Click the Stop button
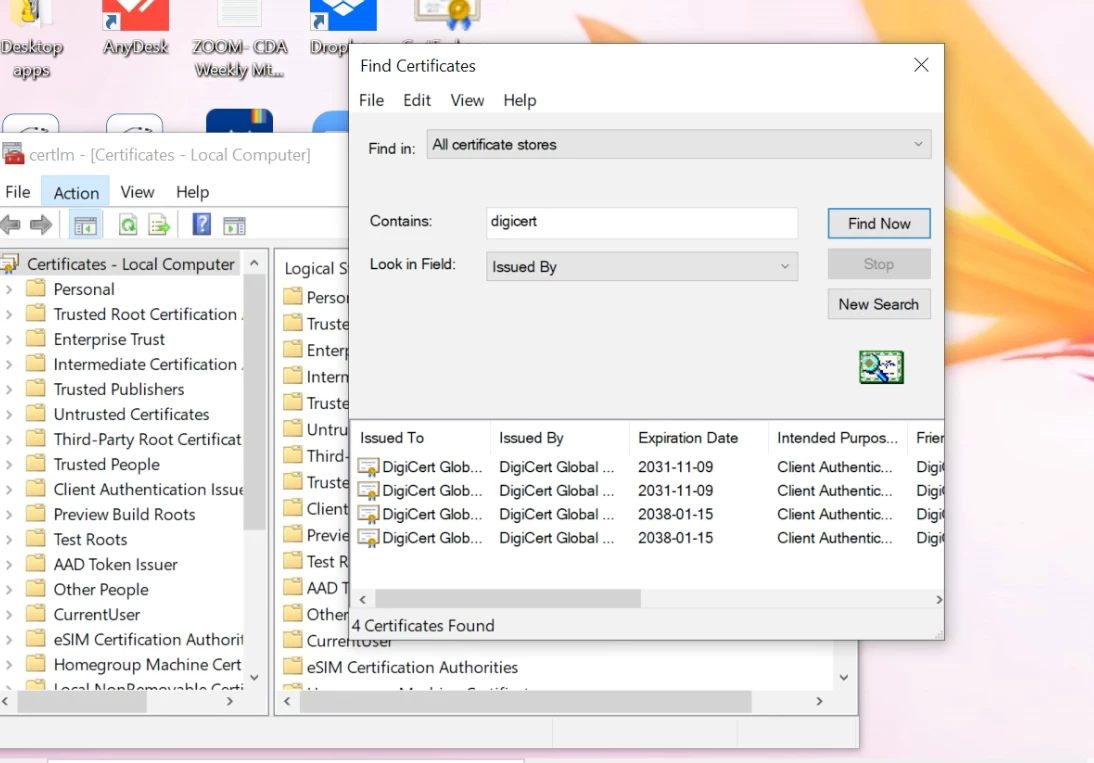 pyautogui.click(x=879, y=264)
